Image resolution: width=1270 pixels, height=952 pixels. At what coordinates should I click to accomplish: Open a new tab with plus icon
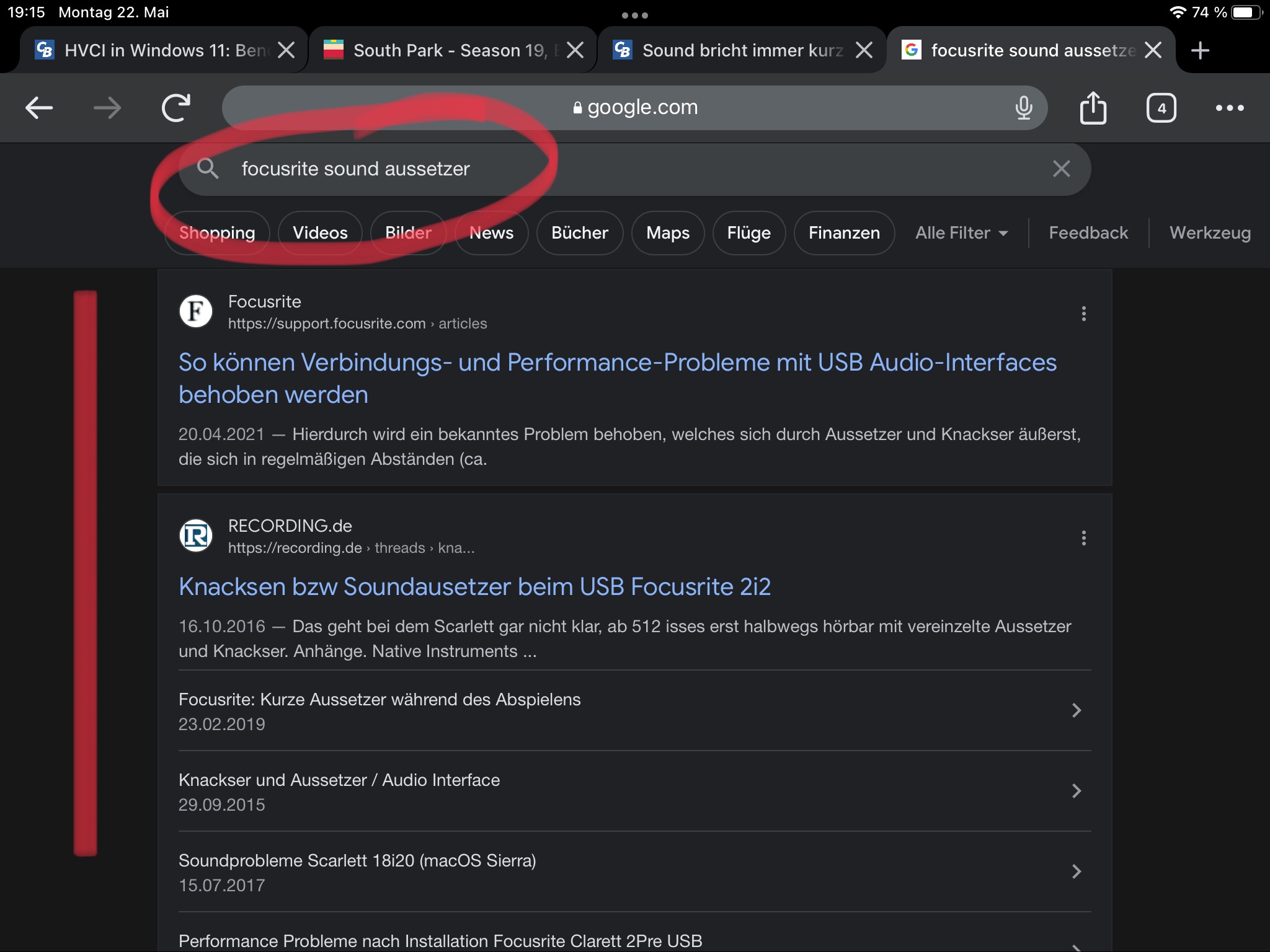(1200, 50)
